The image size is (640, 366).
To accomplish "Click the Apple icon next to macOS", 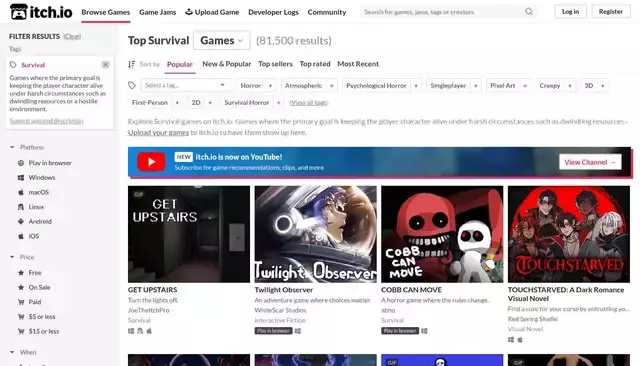I will pyautogui.click(x=21, y=192).
